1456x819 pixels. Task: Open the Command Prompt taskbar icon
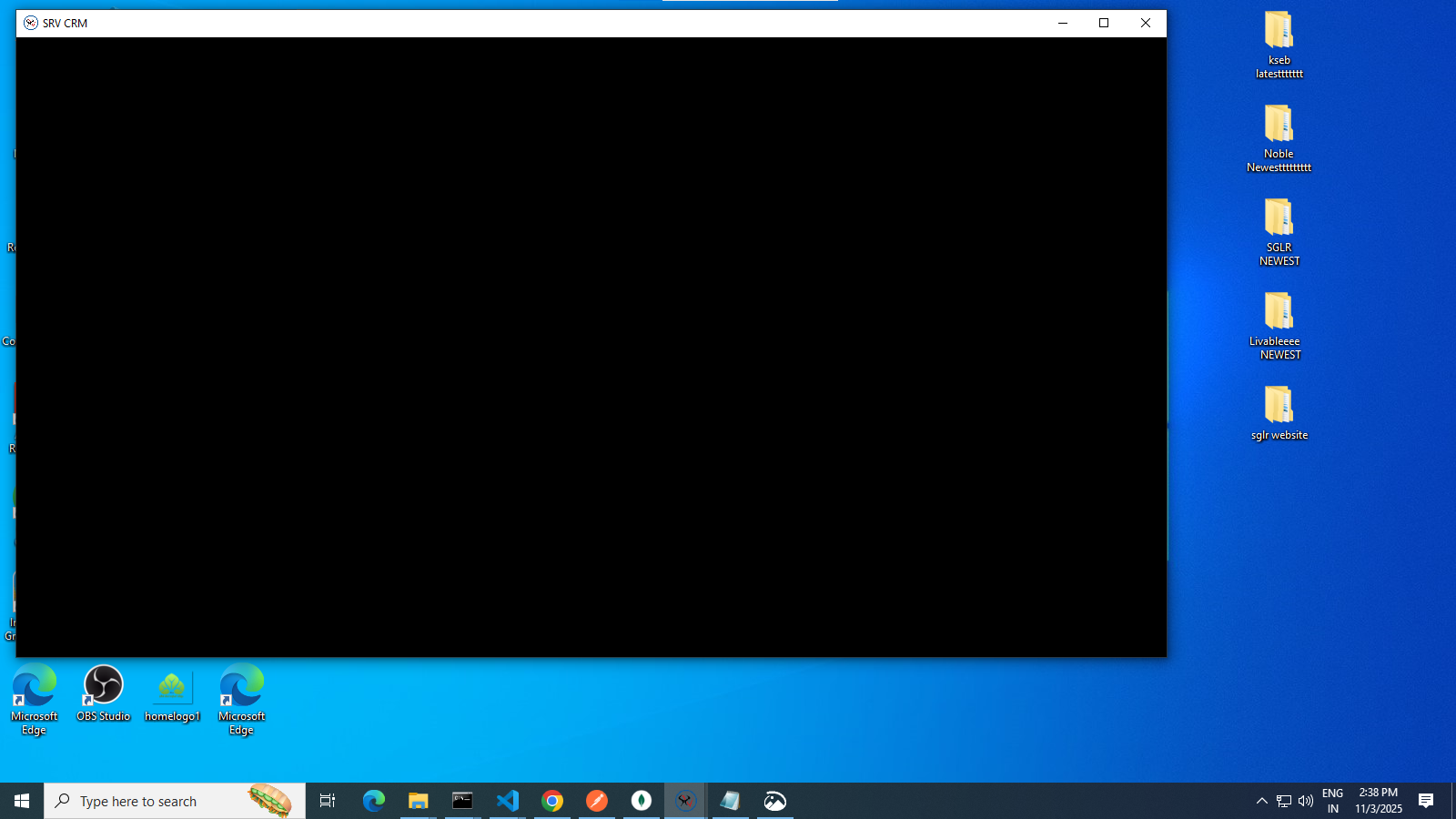(462, 801)
